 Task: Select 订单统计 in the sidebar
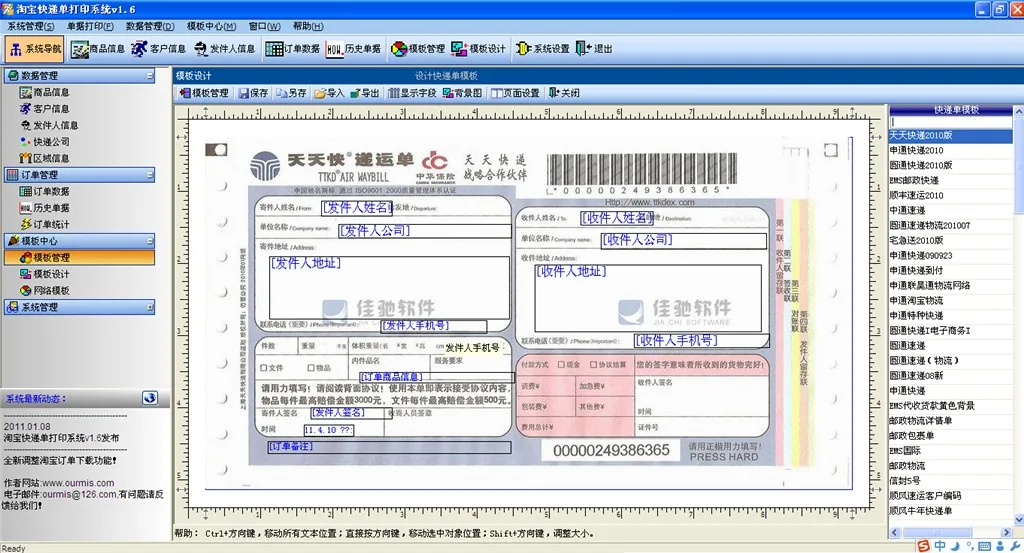click(44, 225)
